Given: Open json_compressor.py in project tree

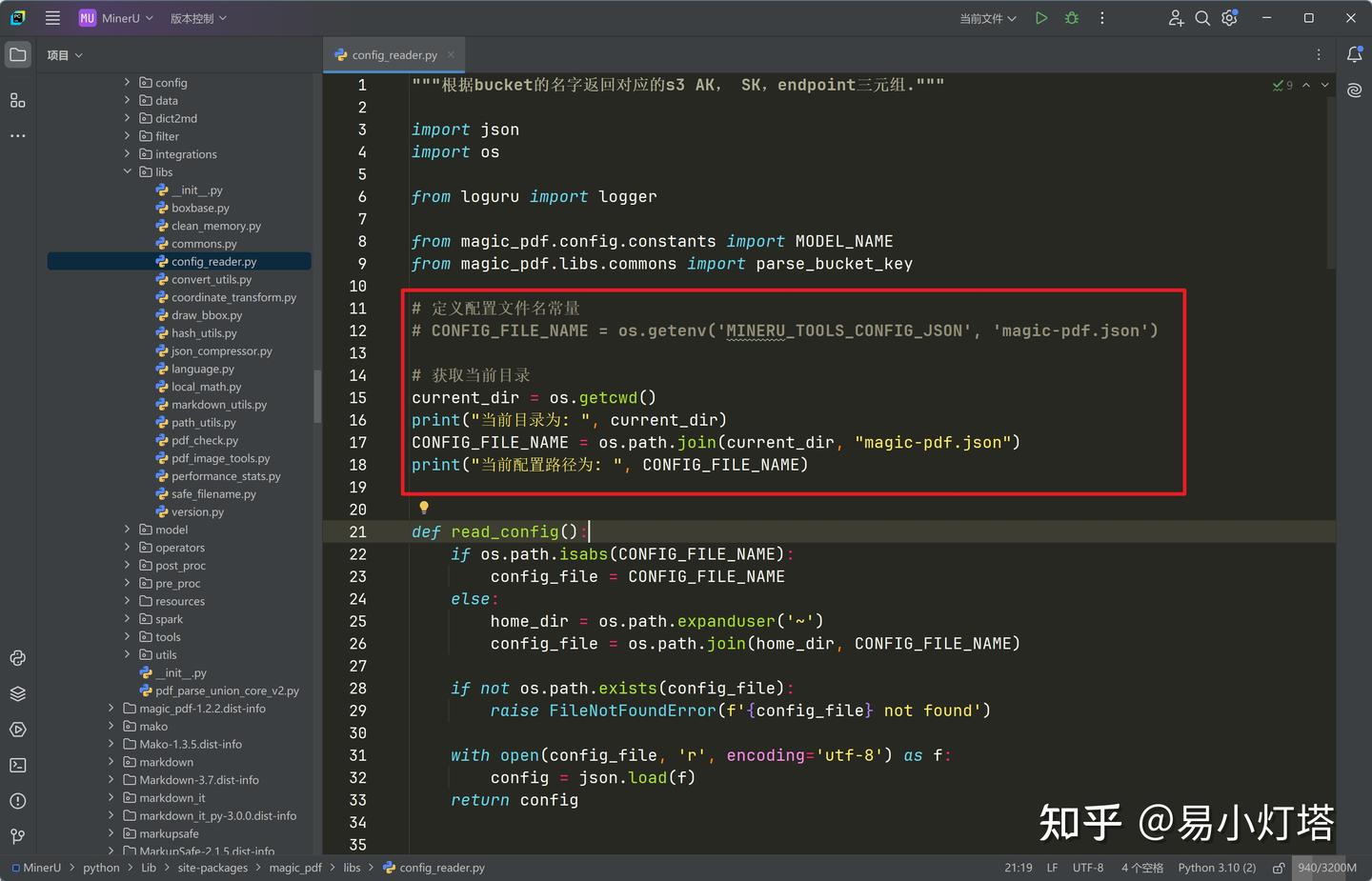Looking at the screenshot, I should click(221, 350).
